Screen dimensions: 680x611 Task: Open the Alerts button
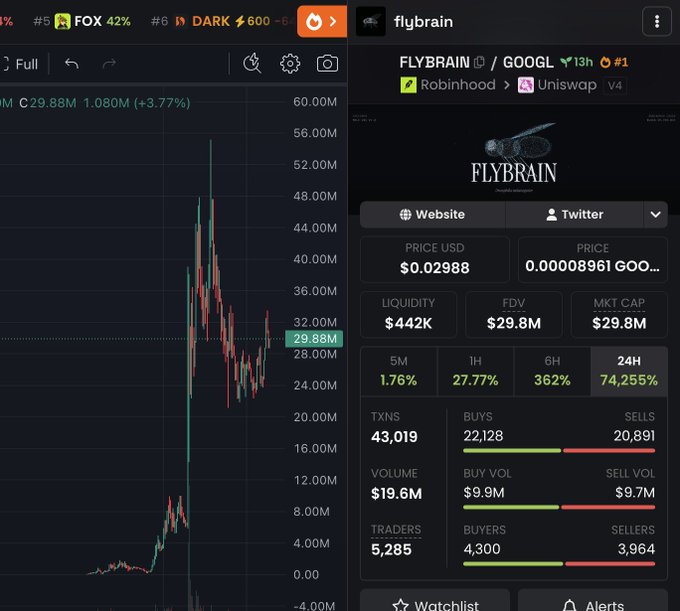coord(593,602)
